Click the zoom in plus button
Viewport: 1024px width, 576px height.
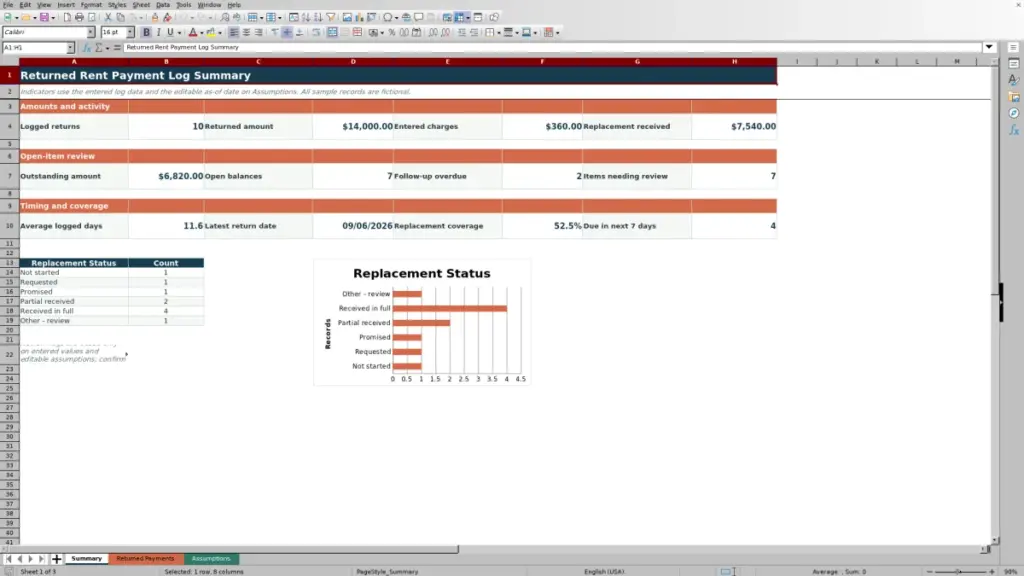coord(991,571)
